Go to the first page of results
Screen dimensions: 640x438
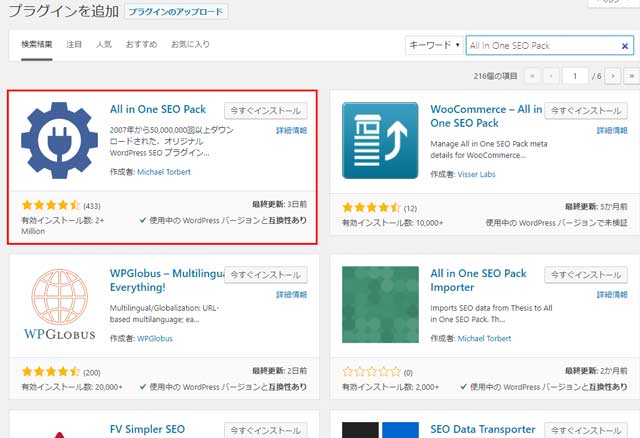click(532, 76)
